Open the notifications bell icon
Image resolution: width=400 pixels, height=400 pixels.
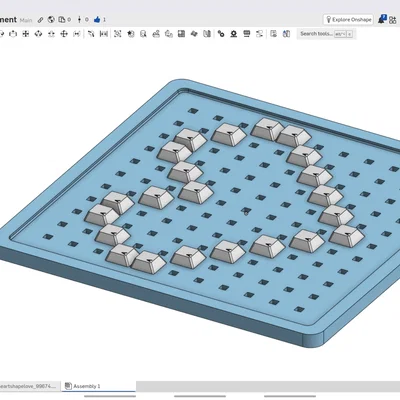click(382, 19)
